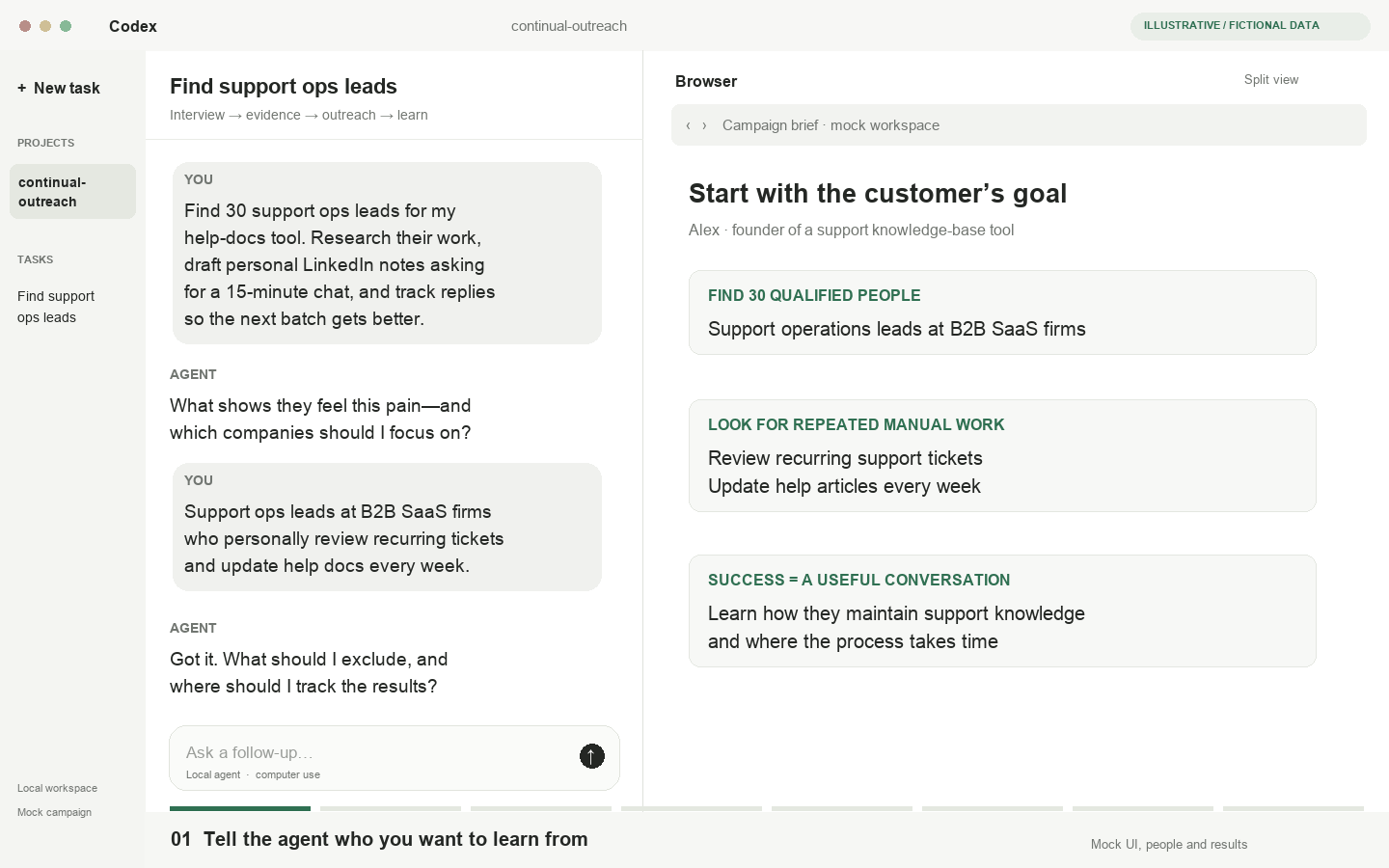Jump to the second step progress segment
1389x868 pixels.
point(391,808)
